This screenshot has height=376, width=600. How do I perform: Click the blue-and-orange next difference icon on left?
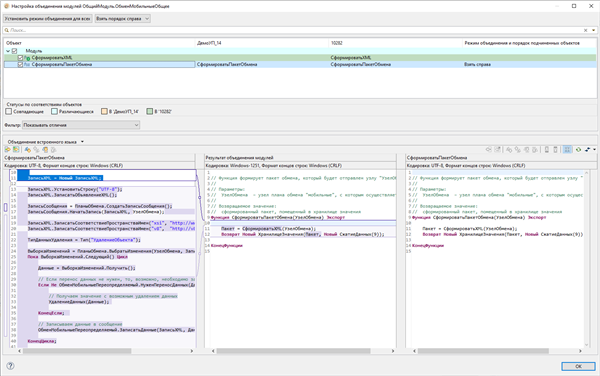(x=28, y=150)
